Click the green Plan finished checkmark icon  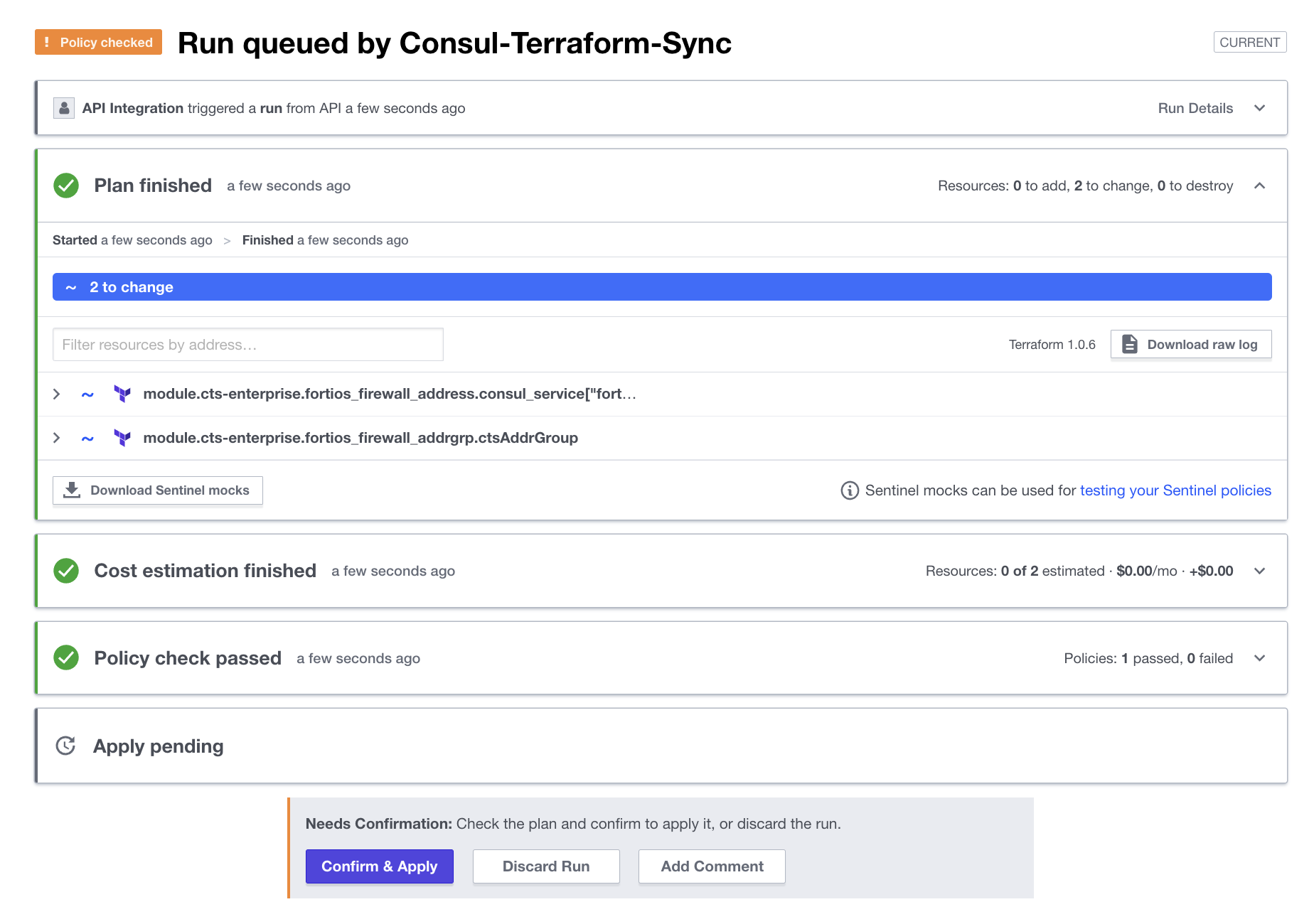click(x=66, y=186)
